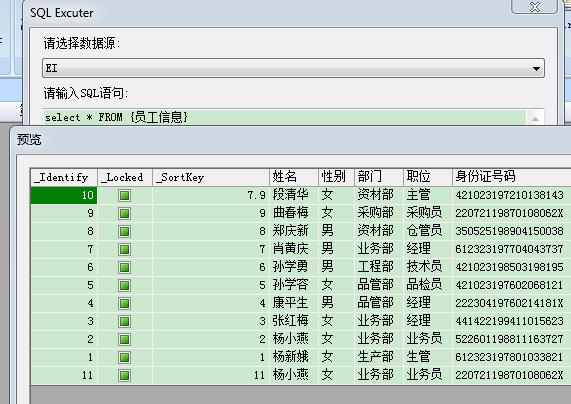Click the 姓名 column header
Screen dimensions: 571x404
coord(294,177)
